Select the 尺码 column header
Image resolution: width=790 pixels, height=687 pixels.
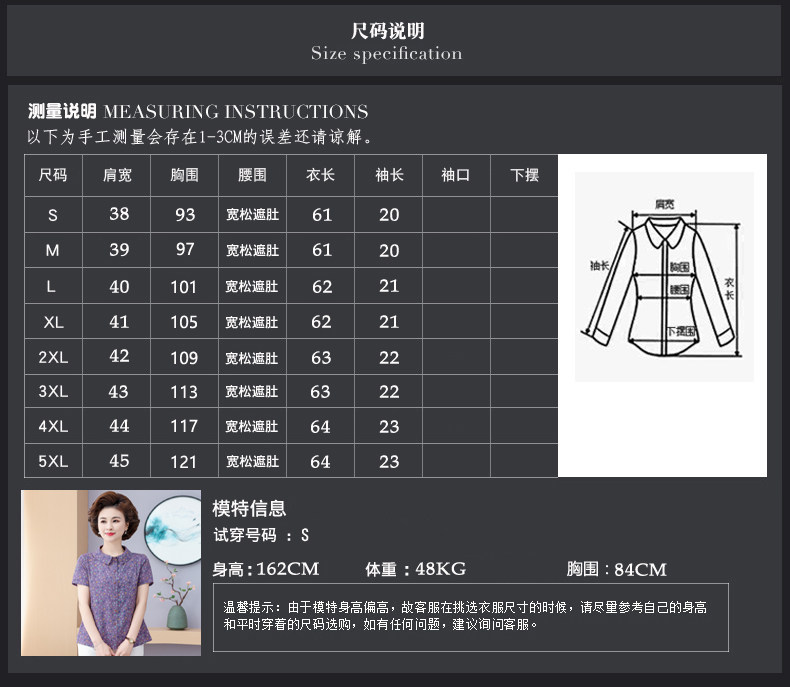pyautogui.click(x=53, y=175)
